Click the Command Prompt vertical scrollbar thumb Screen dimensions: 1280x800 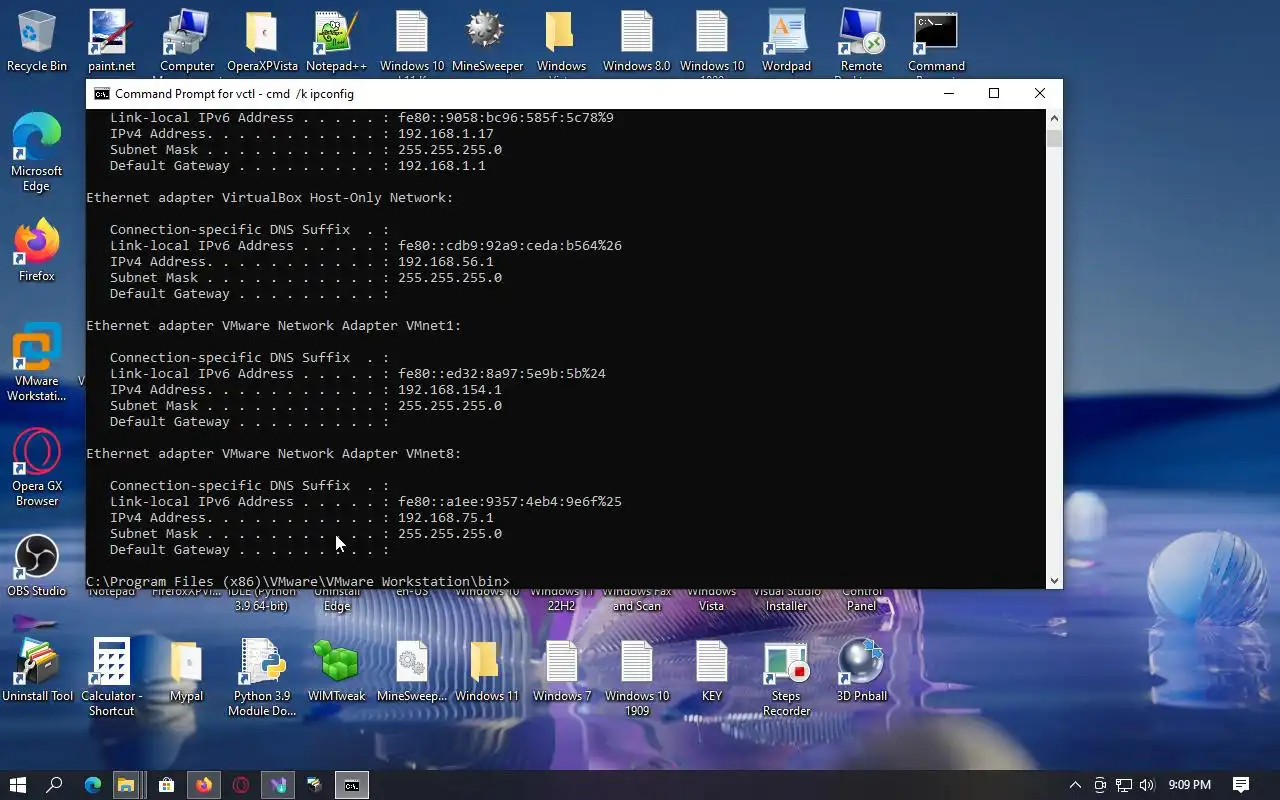point(1054,138)
